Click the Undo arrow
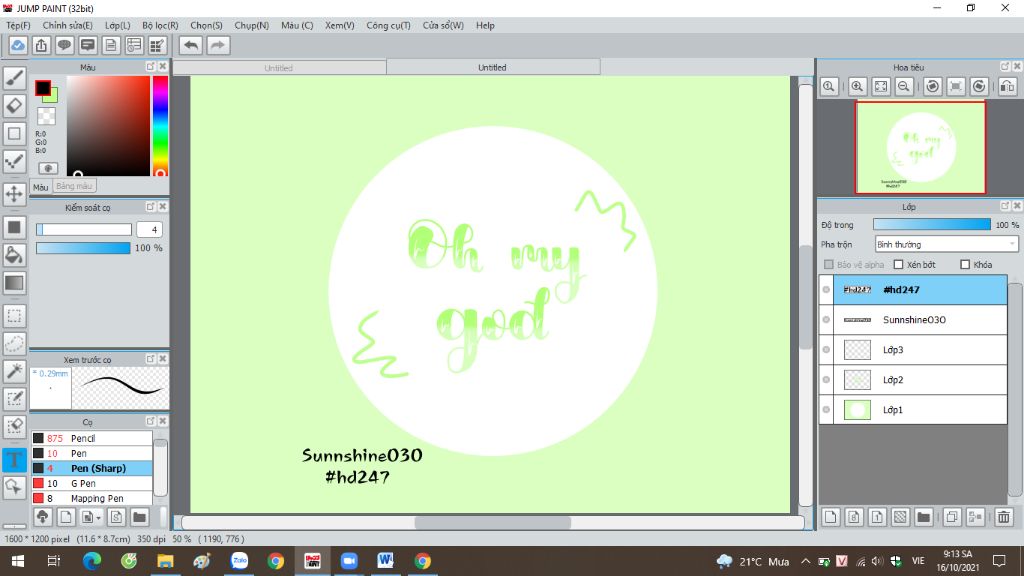 [191, 45]
